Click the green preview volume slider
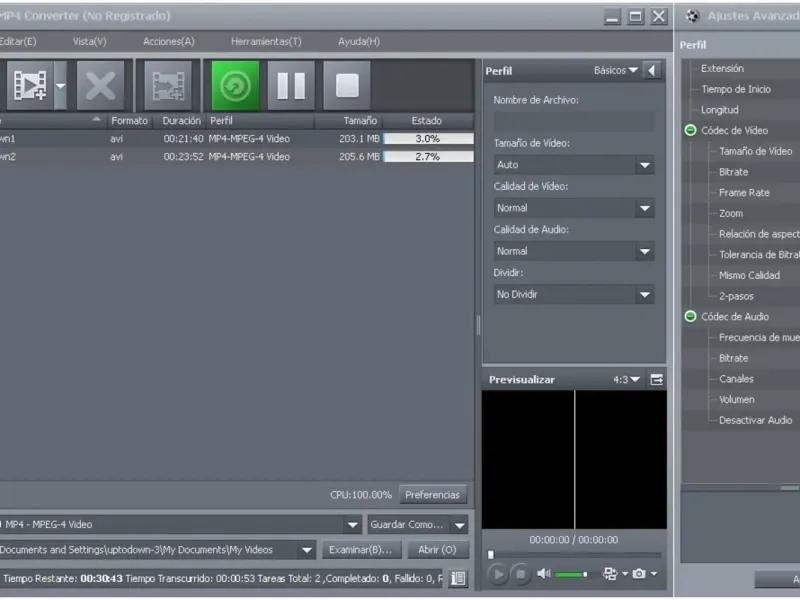 point(573,574)
